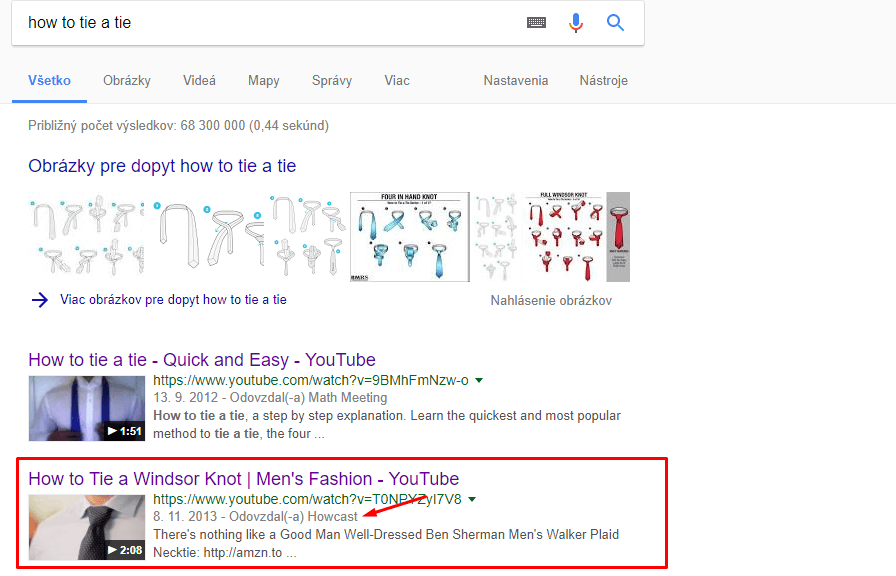Expand dropdown arrow after T0NPYZyI7V8 URL
The image size is (896, 576).
click(x=472, y=499)
